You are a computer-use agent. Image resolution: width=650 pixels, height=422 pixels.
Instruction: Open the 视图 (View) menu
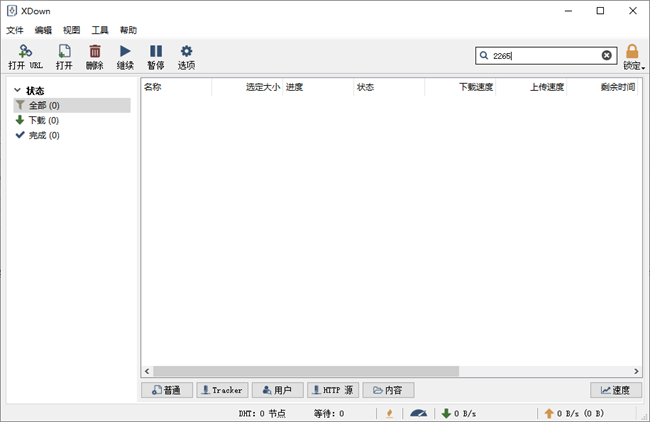[71, 30]
